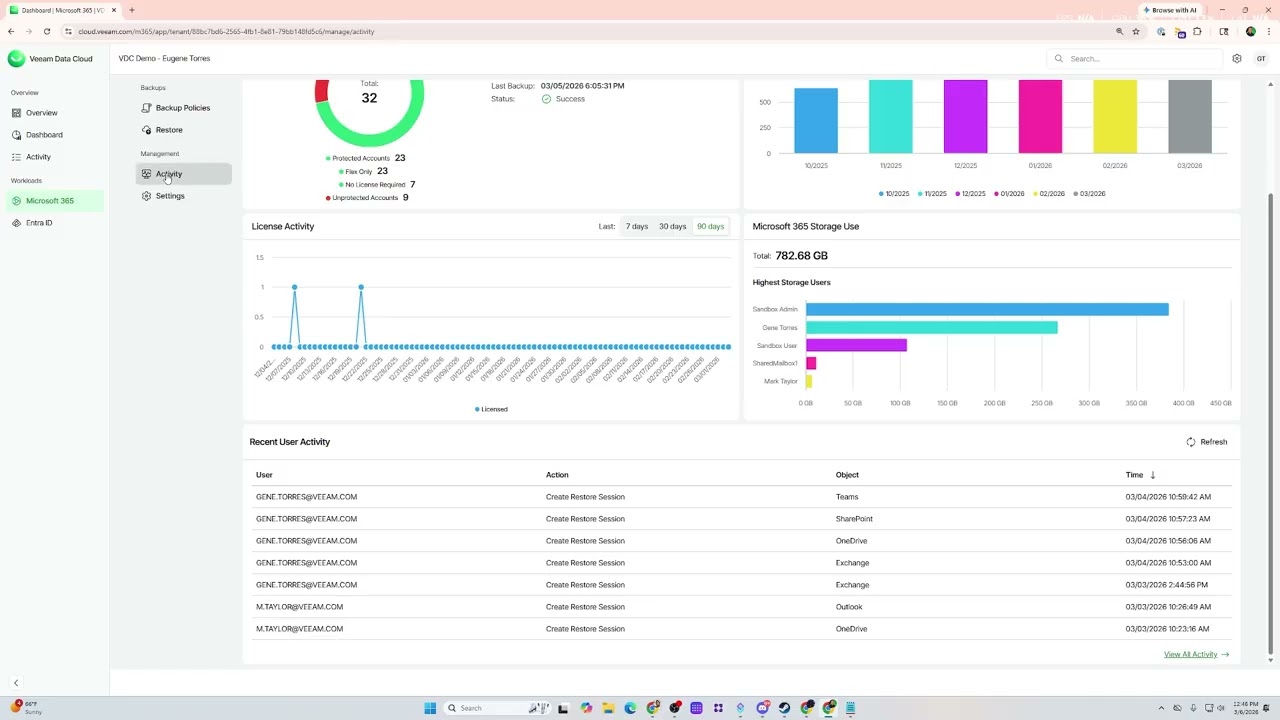
Task: Toggle the 01/2026 legend series
Action: [1010, 194]
